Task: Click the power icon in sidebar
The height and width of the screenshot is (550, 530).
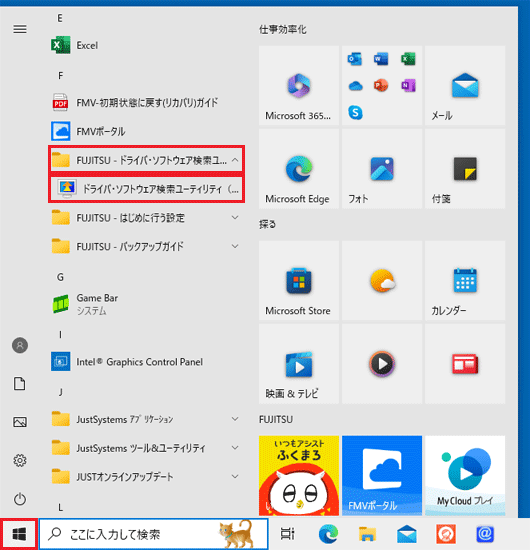Action: coord(20,499)
